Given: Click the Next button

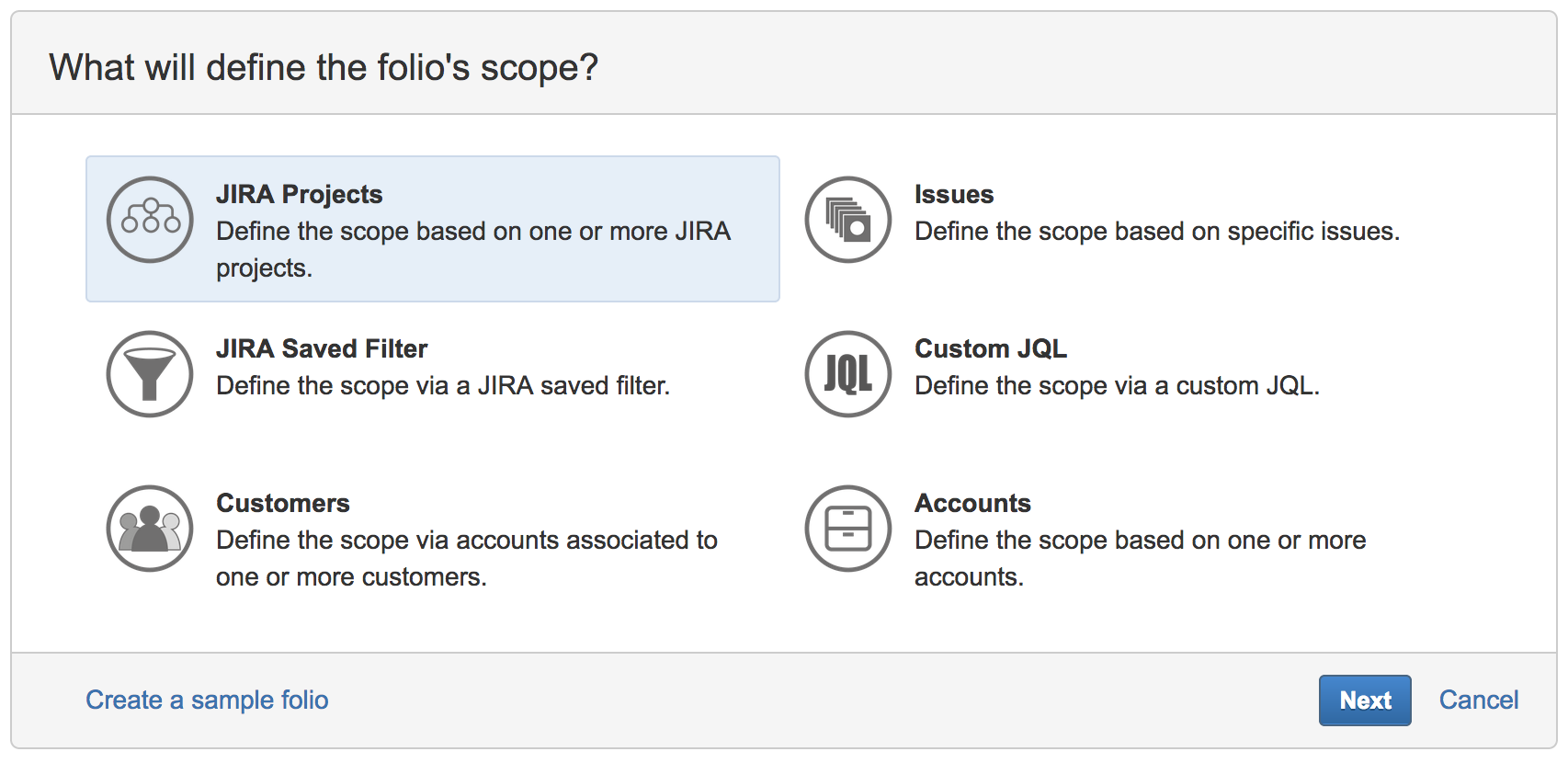Looking at the screenshot, I should 1364,700.
